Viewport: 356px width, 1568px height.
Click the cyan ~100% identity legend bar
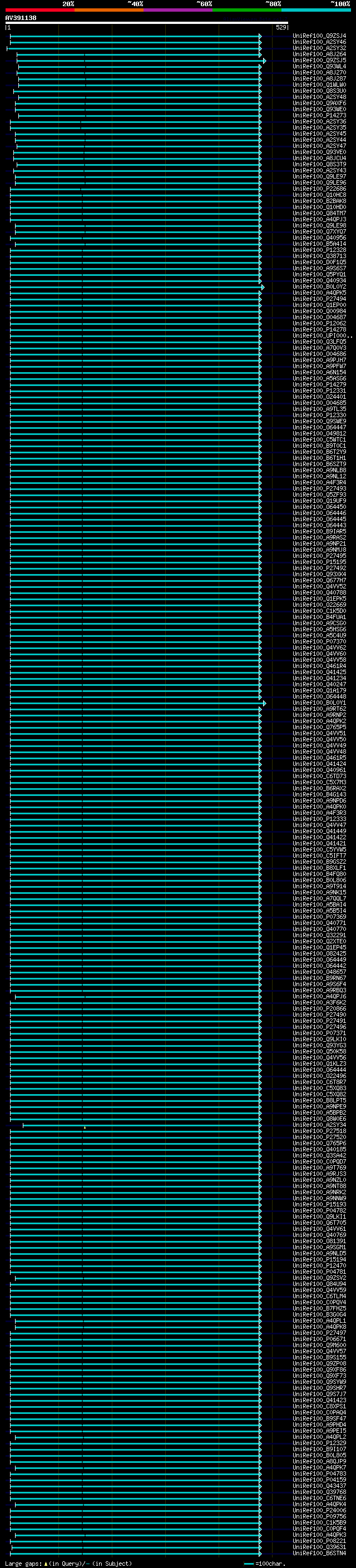316,10
